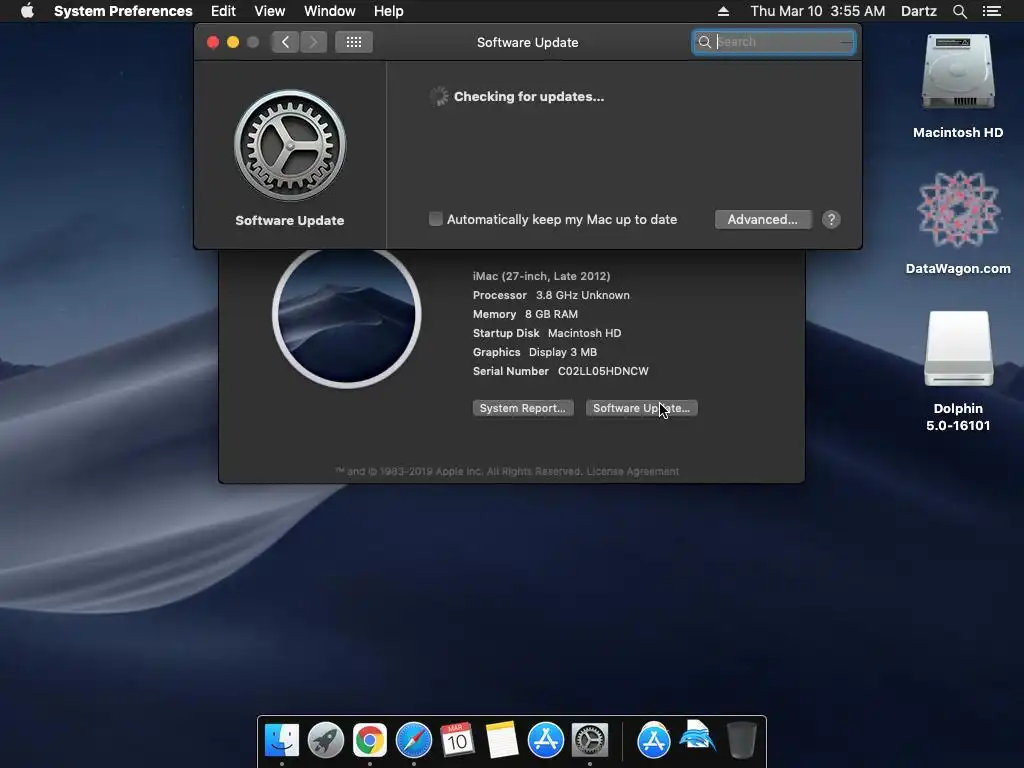This screenshot has width=1024, height=768.
Task: Open Finder from the Dock
Action: pos(282,740)
